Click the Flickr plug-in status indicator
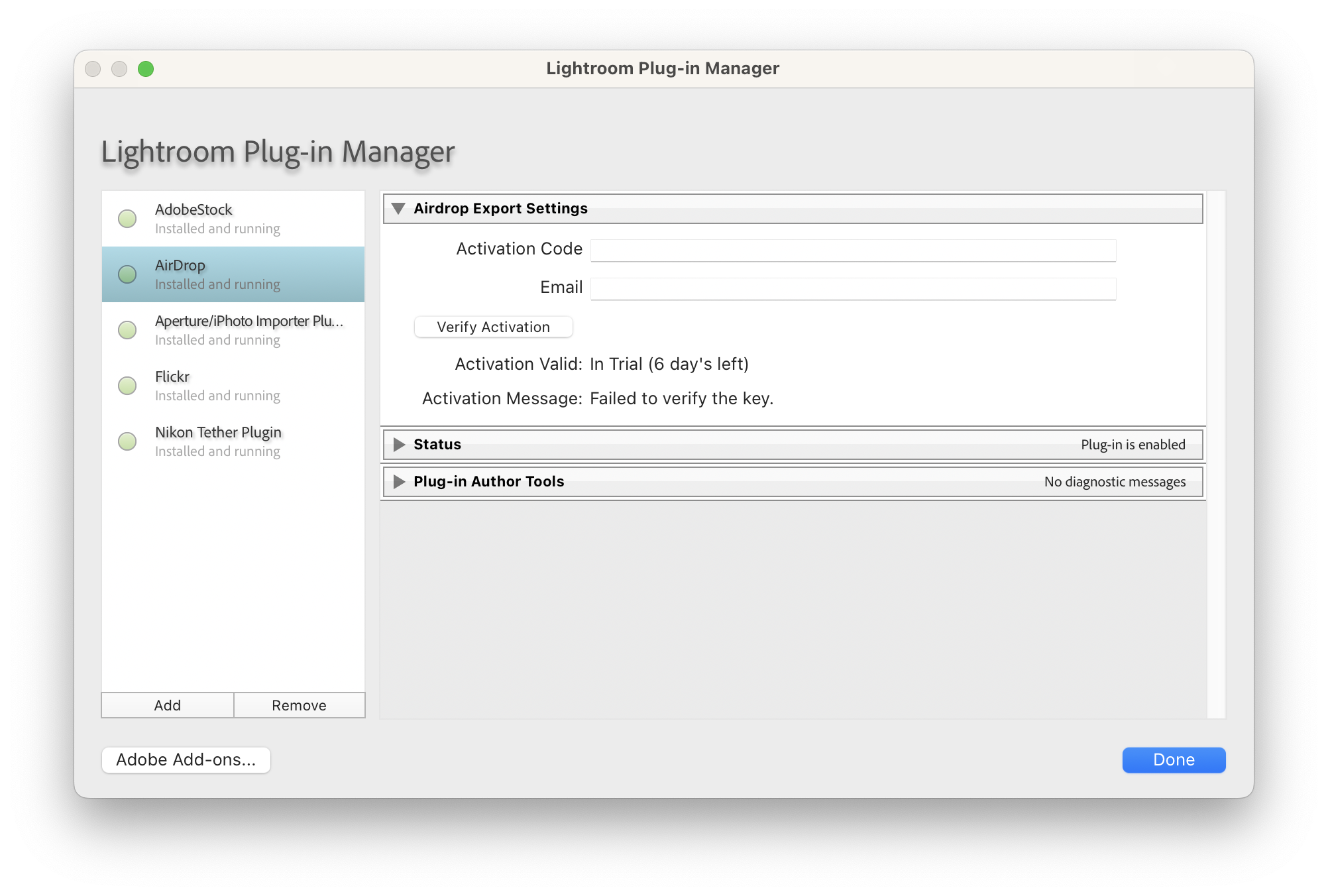The image size is (1328, 896). tap(127, 386)
